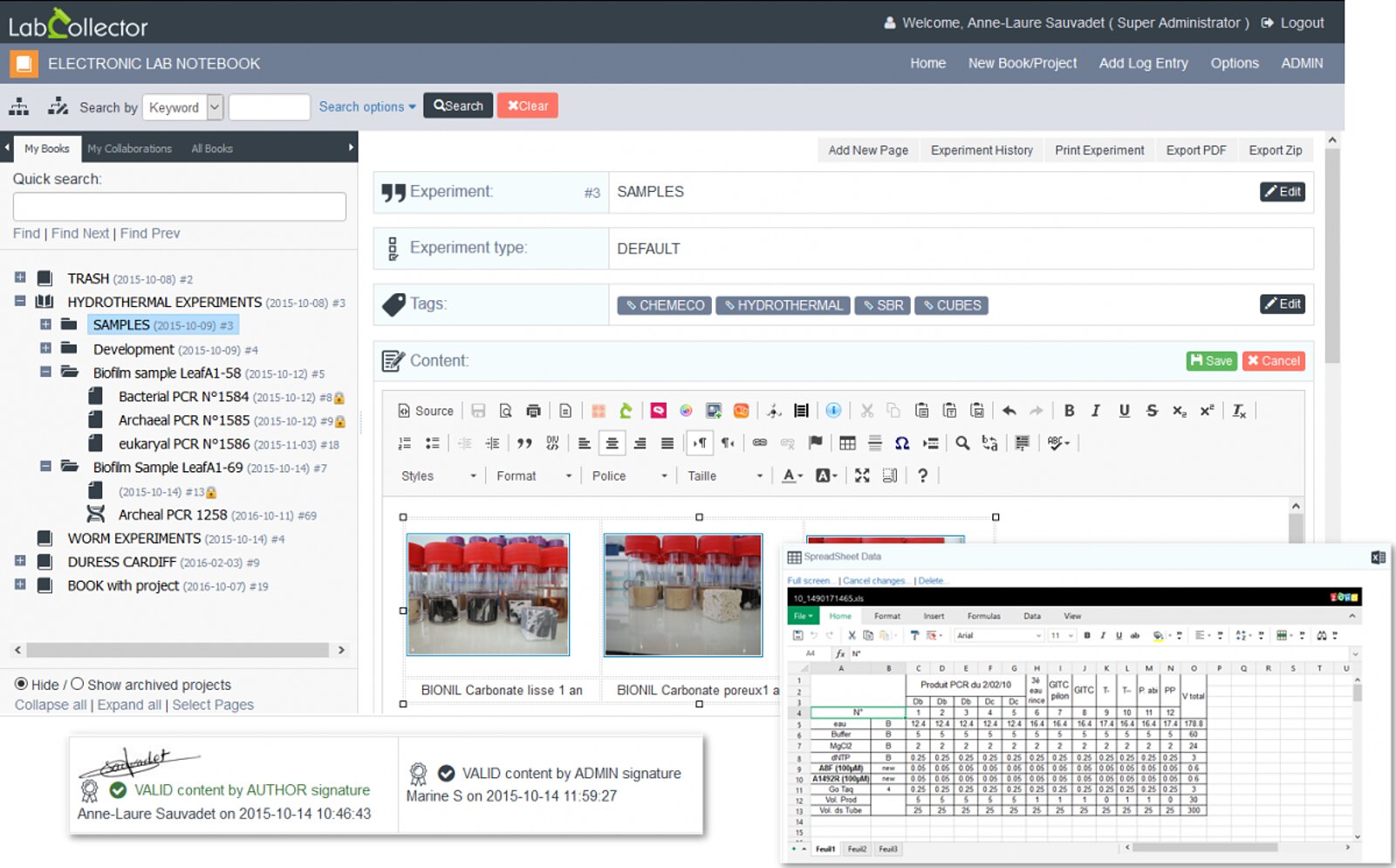1396x868 pixels.
Task: Select the Show archived projects radio button
Action: (78, 684)
